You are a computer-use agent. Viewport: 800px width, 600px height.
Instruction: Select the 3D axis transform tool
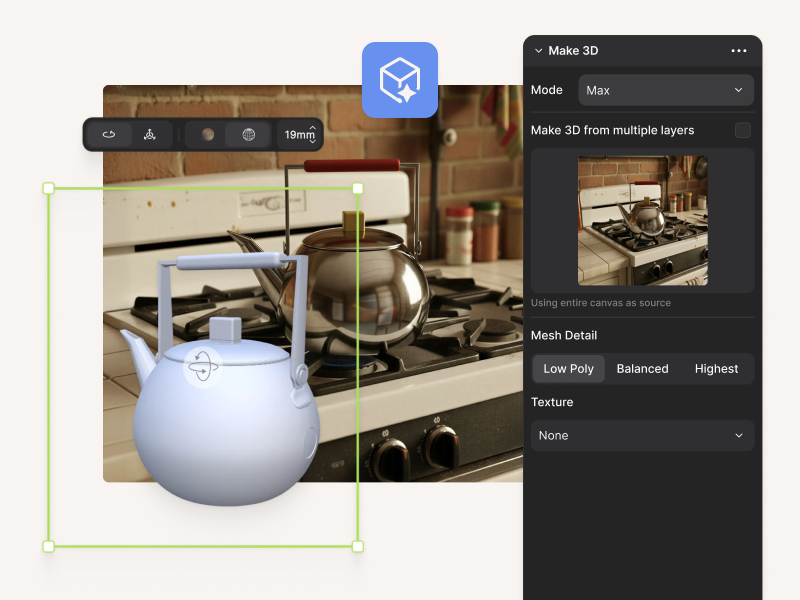[x=149, y=134]
